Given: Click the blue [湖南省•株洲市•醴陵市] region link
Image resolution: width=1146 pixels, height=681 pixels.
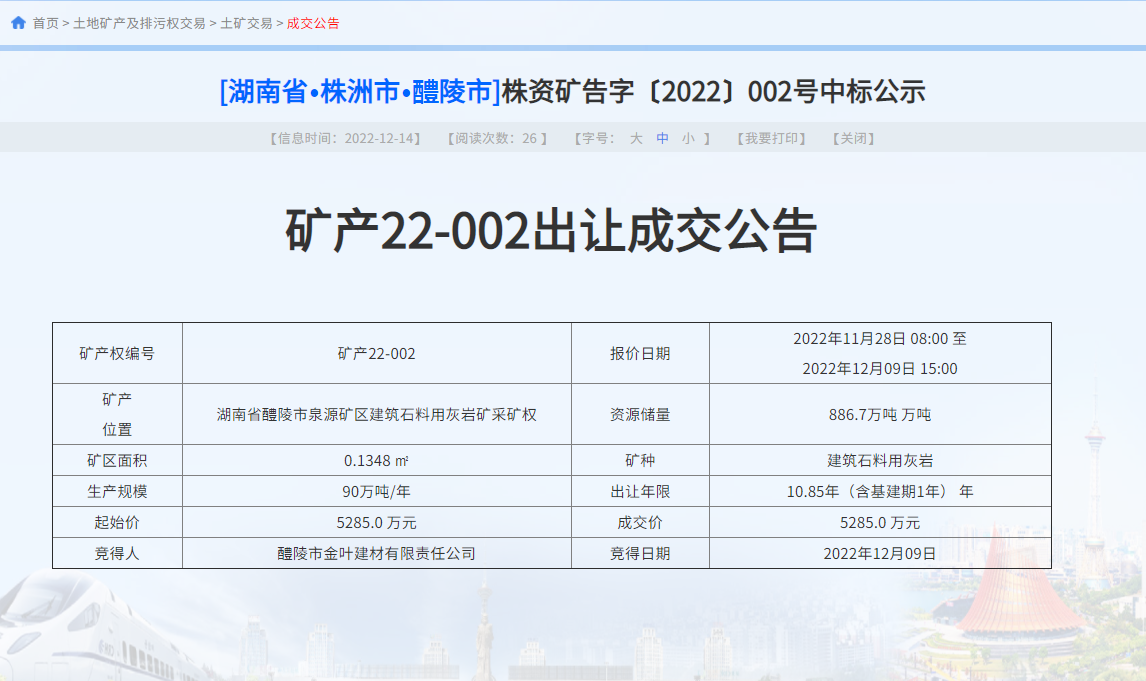Looking at the screenshot, I should (x=360, y=92).
